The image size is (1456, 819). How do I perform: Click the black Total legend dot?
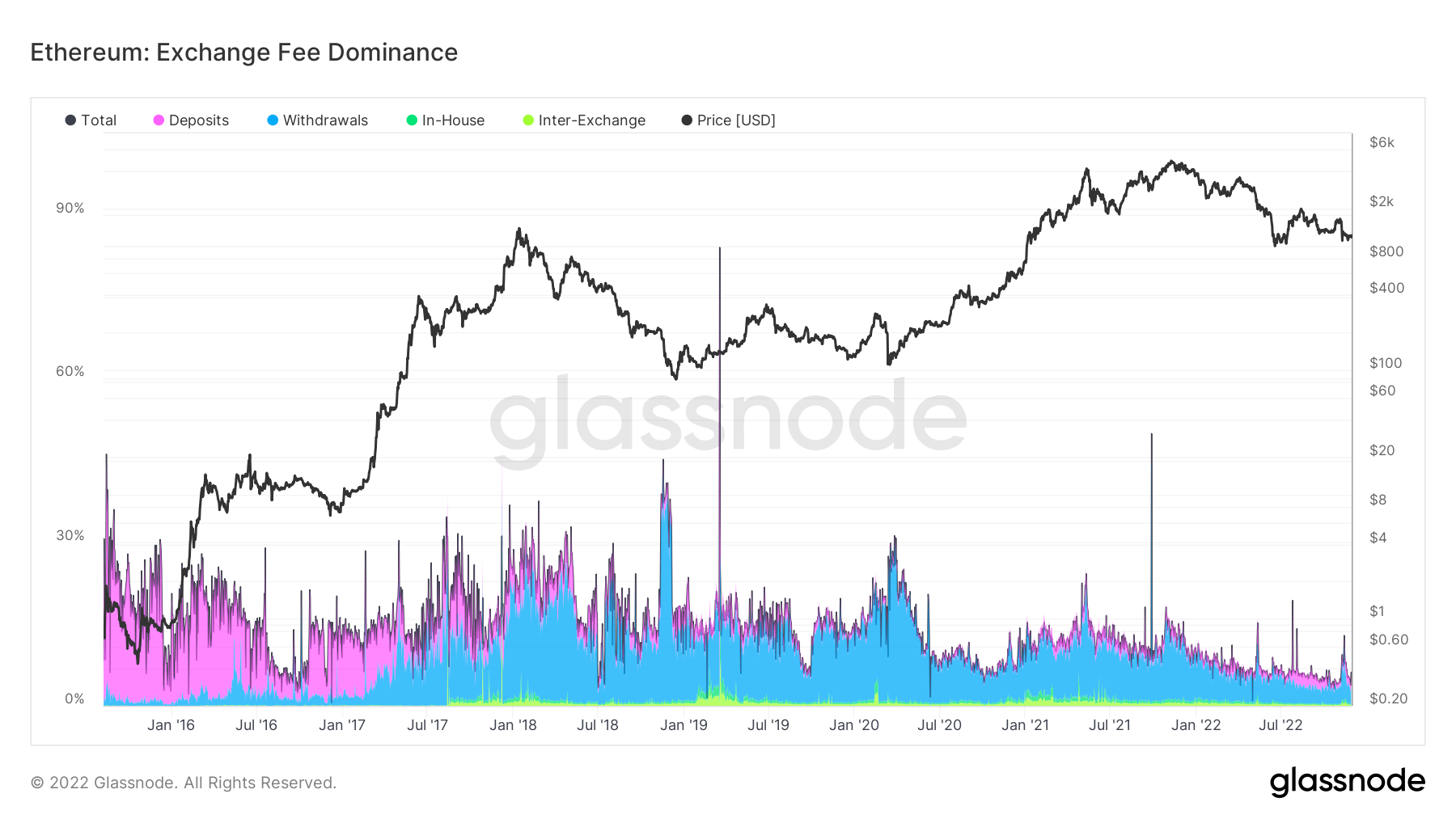pyautogui.click(x=71, y=120)
